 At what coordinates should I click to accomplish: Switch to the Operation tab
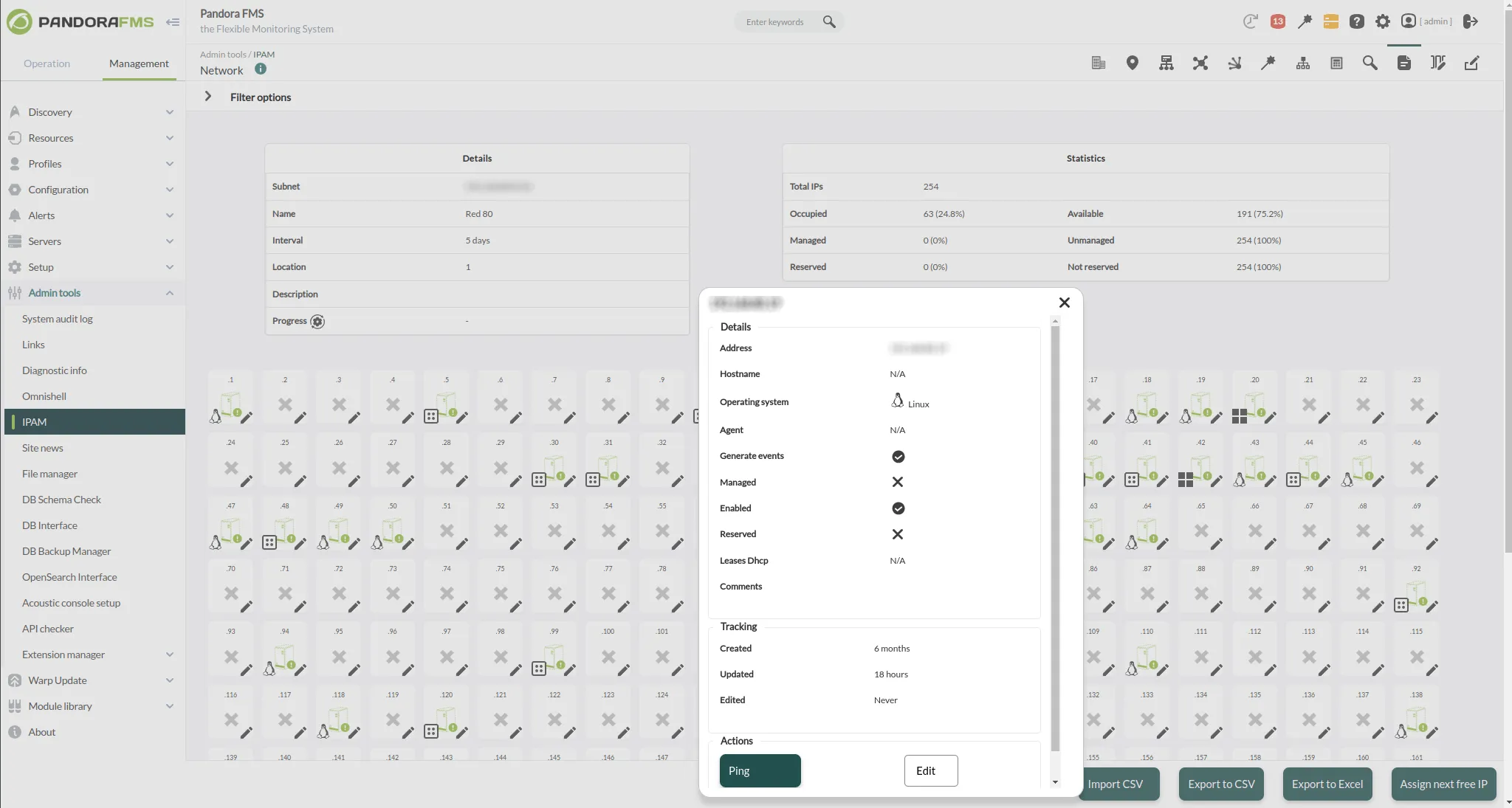coord(47,63)
